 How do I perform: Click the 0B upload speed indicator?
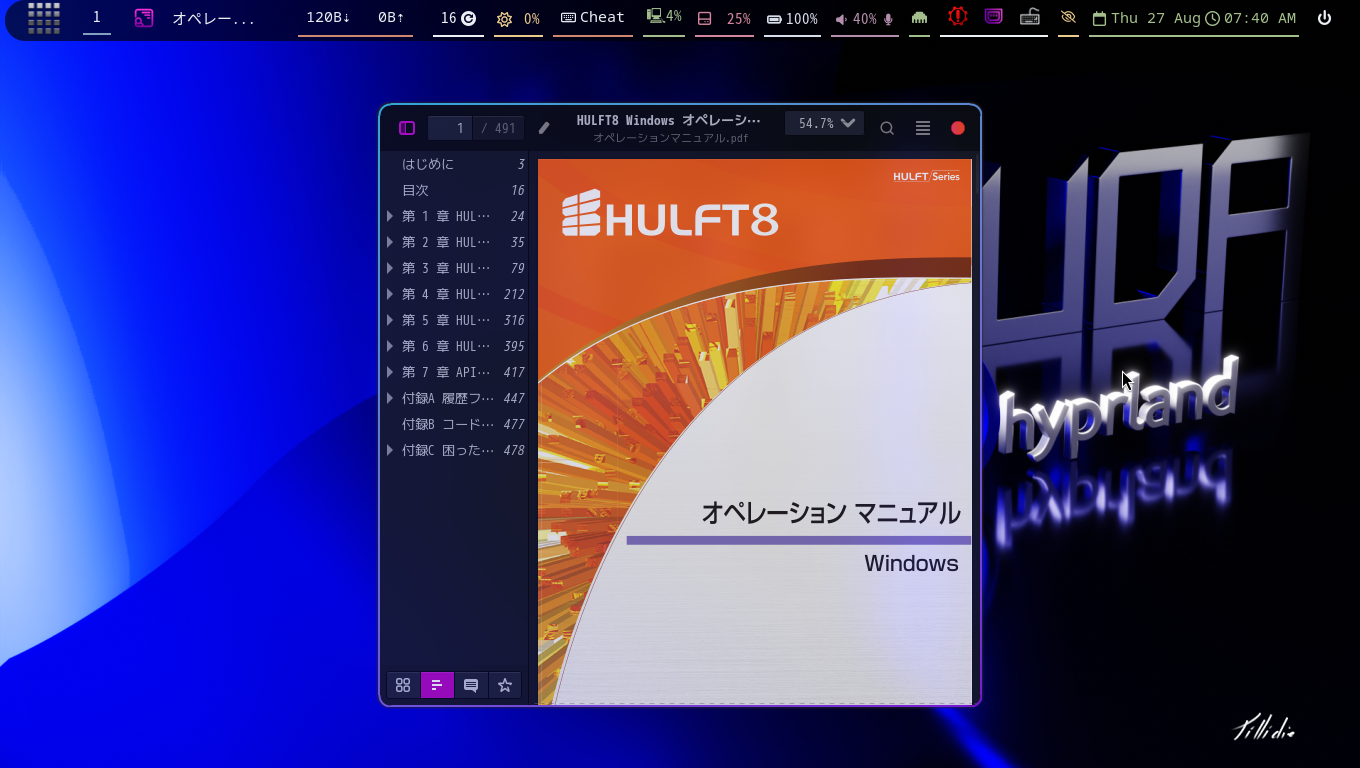(x=391, y=18)
